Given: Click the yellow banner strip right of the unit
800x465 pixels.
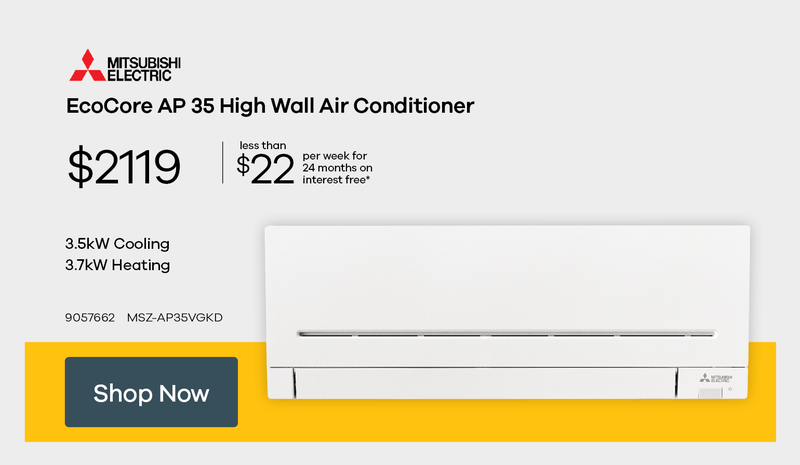Looking at the screenshot, I should tap(763, 390).
